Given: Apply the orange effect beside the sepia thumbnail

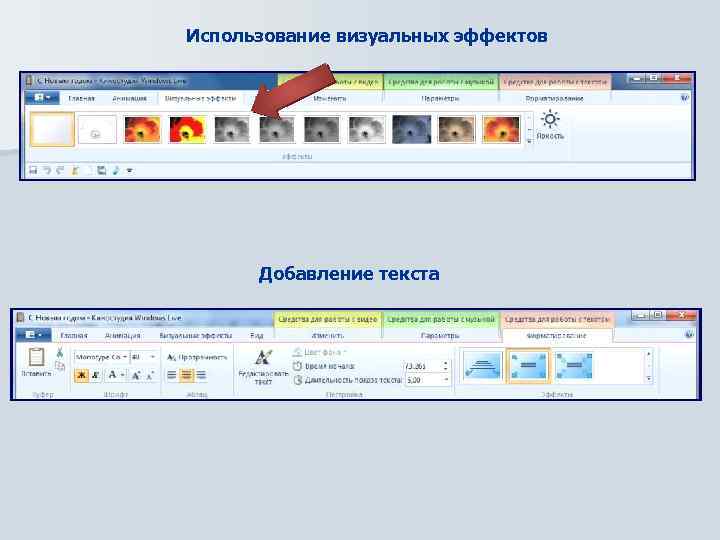Looking at the screenshot, I should pos(501,129).
